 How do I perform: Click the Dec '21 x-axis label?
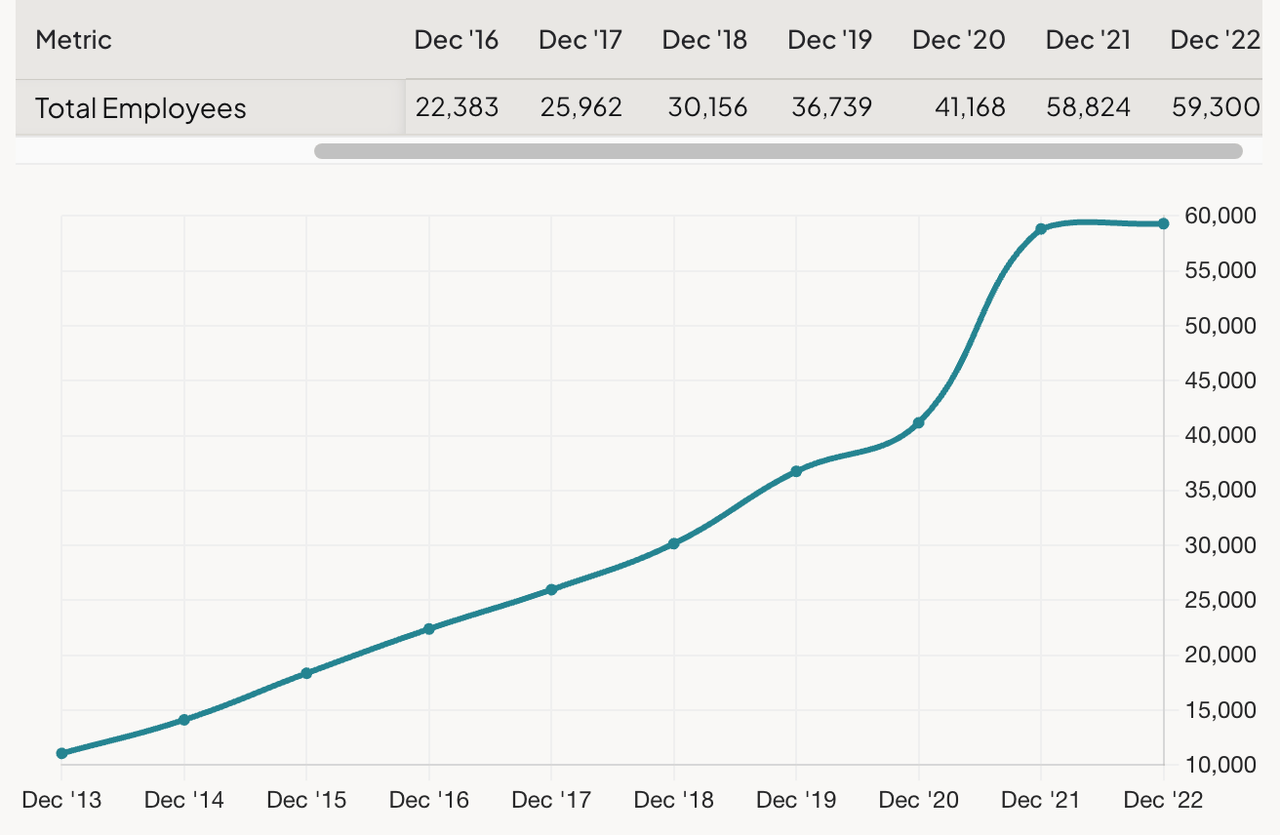pos(1042,800)
